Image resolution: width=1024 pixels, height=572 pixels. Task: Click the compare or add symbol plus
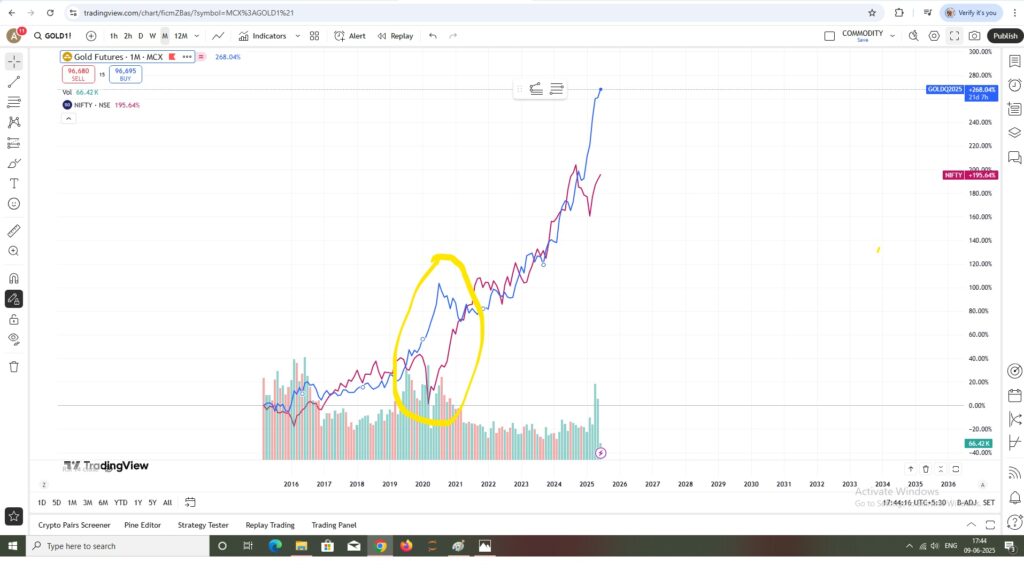pos(91,36)
